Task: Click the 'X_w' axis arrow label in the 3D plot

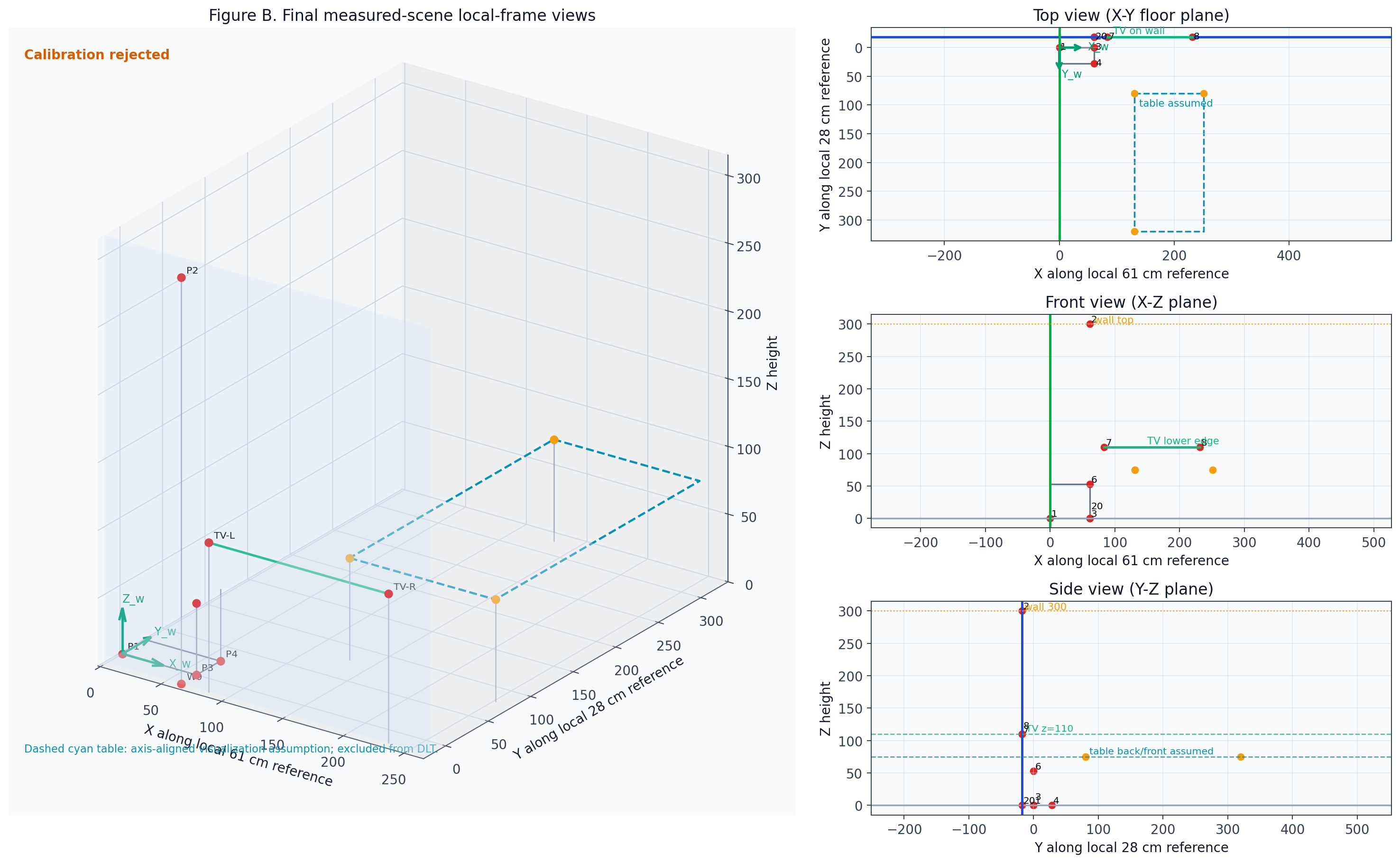Action: click(180, 664)
